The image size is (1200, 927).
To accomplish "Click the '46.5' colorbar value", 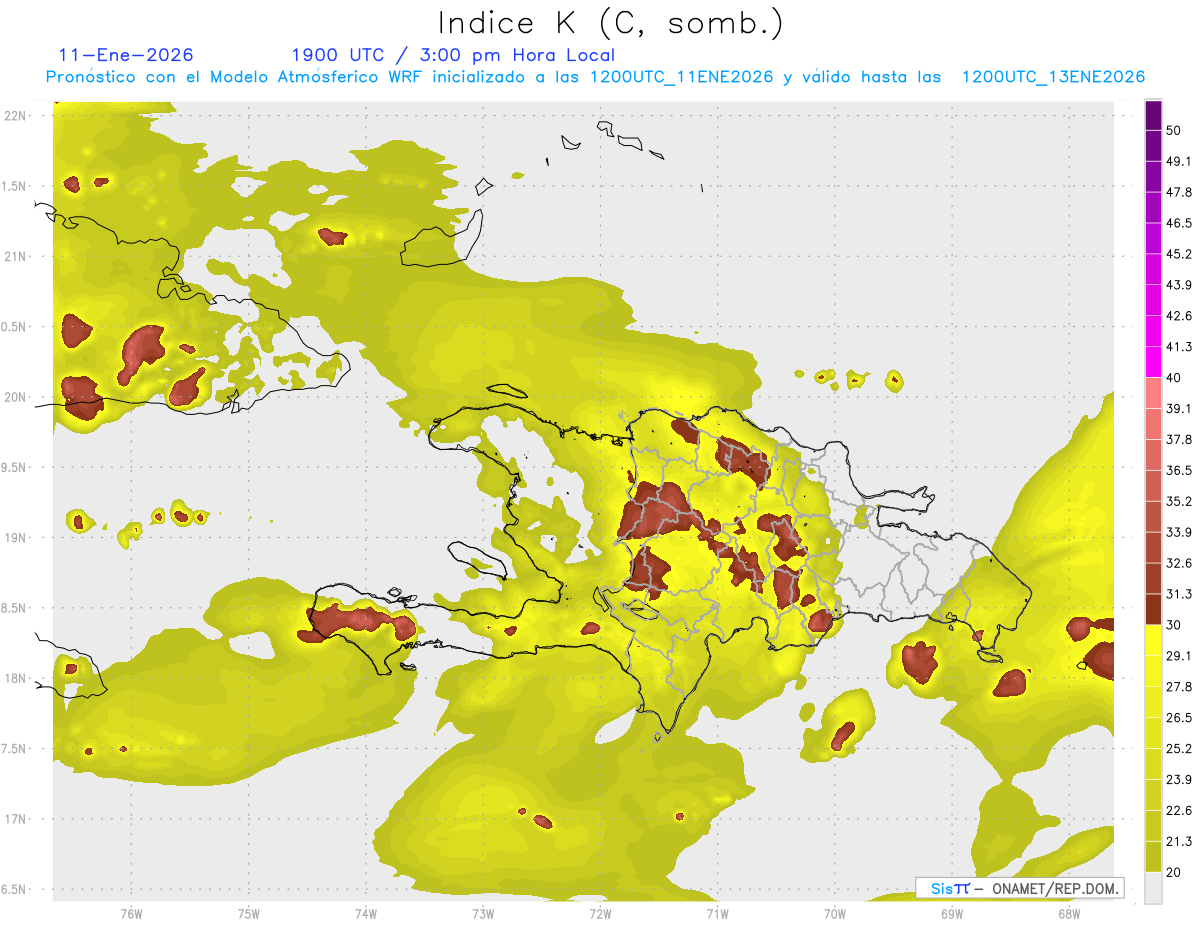I will pyautogui.click(x=1179, y=224).
